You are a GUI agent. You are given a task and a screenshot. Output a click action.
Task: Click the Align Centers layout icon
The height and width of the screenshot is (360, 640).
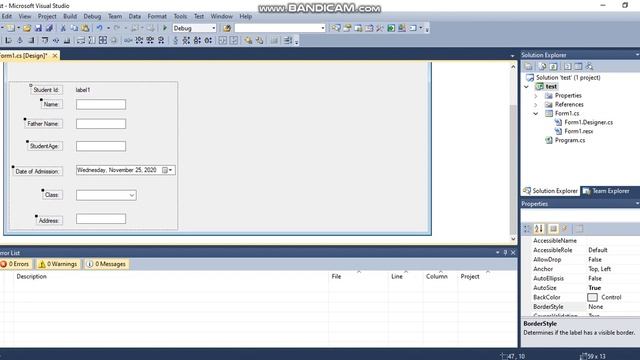[20, 40]
